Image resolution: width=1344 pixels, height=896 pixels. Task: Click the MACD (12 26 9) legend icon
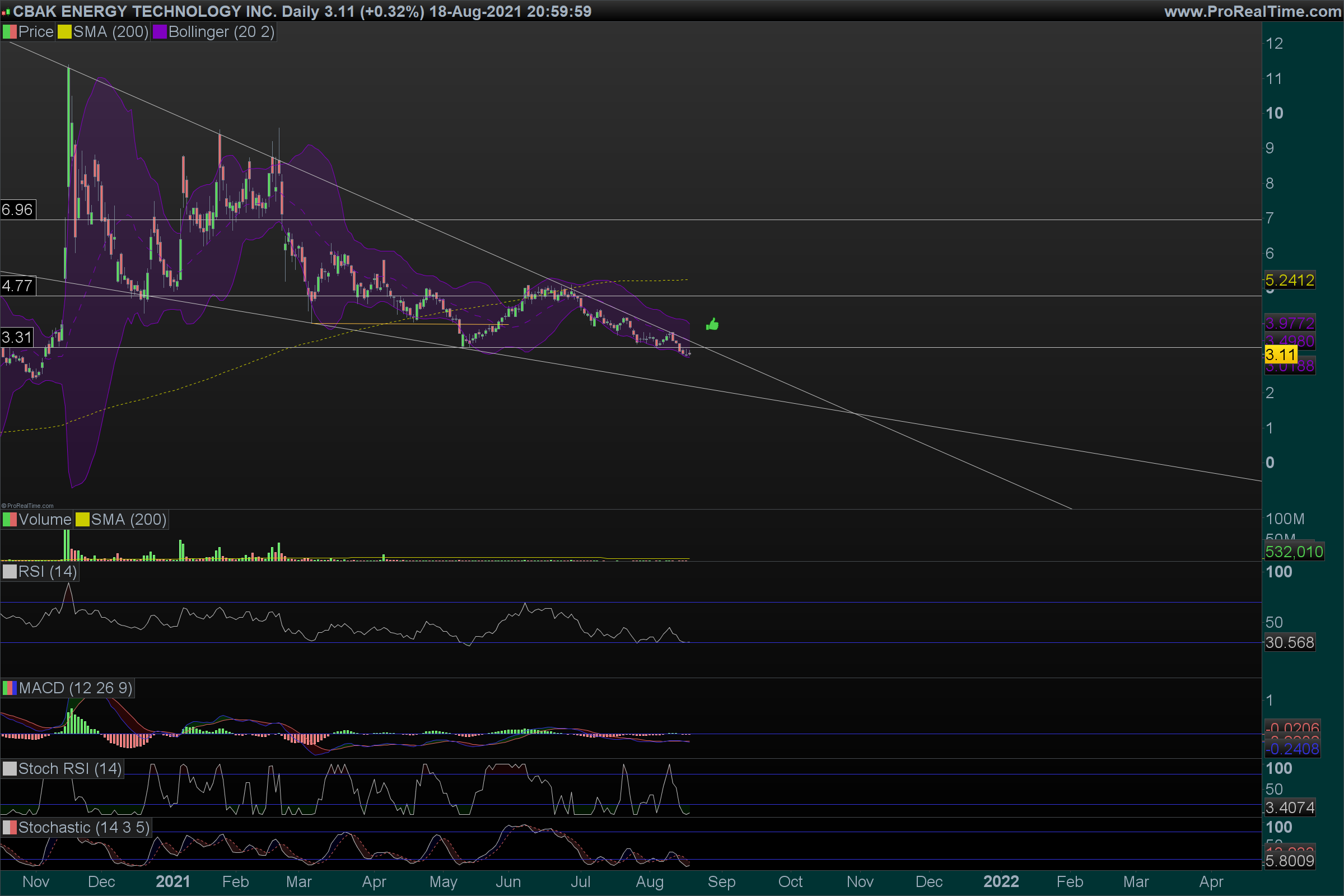[10, 688]
